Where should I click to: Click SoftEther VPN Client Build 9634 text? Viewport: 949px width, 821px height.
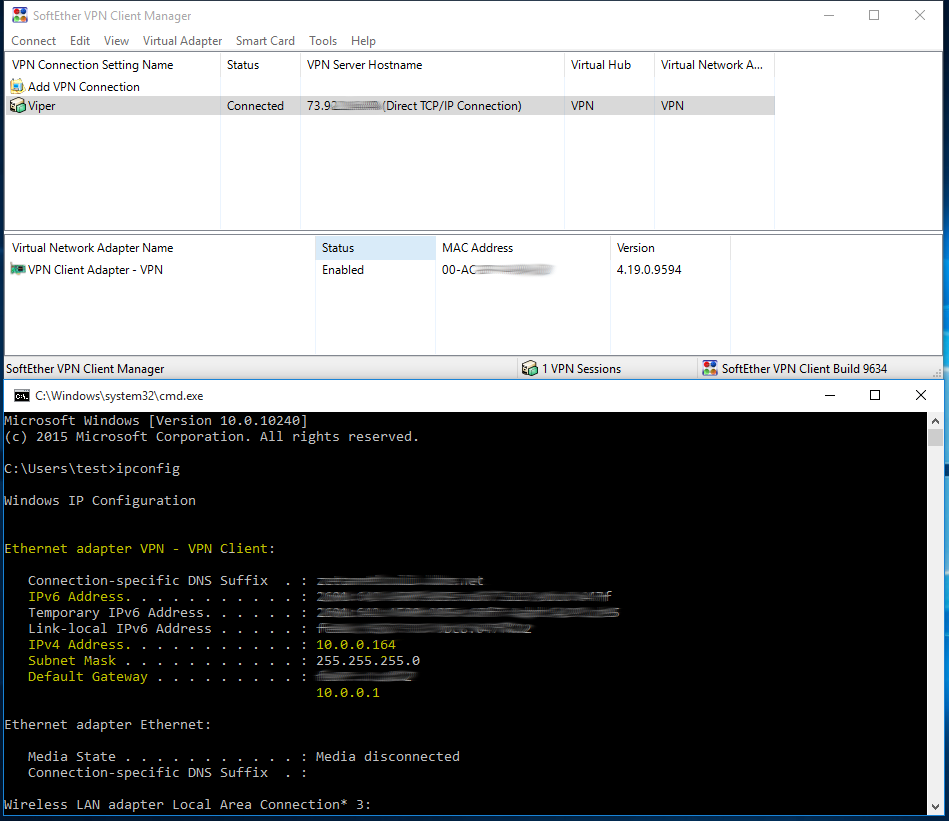coord(804,368)
